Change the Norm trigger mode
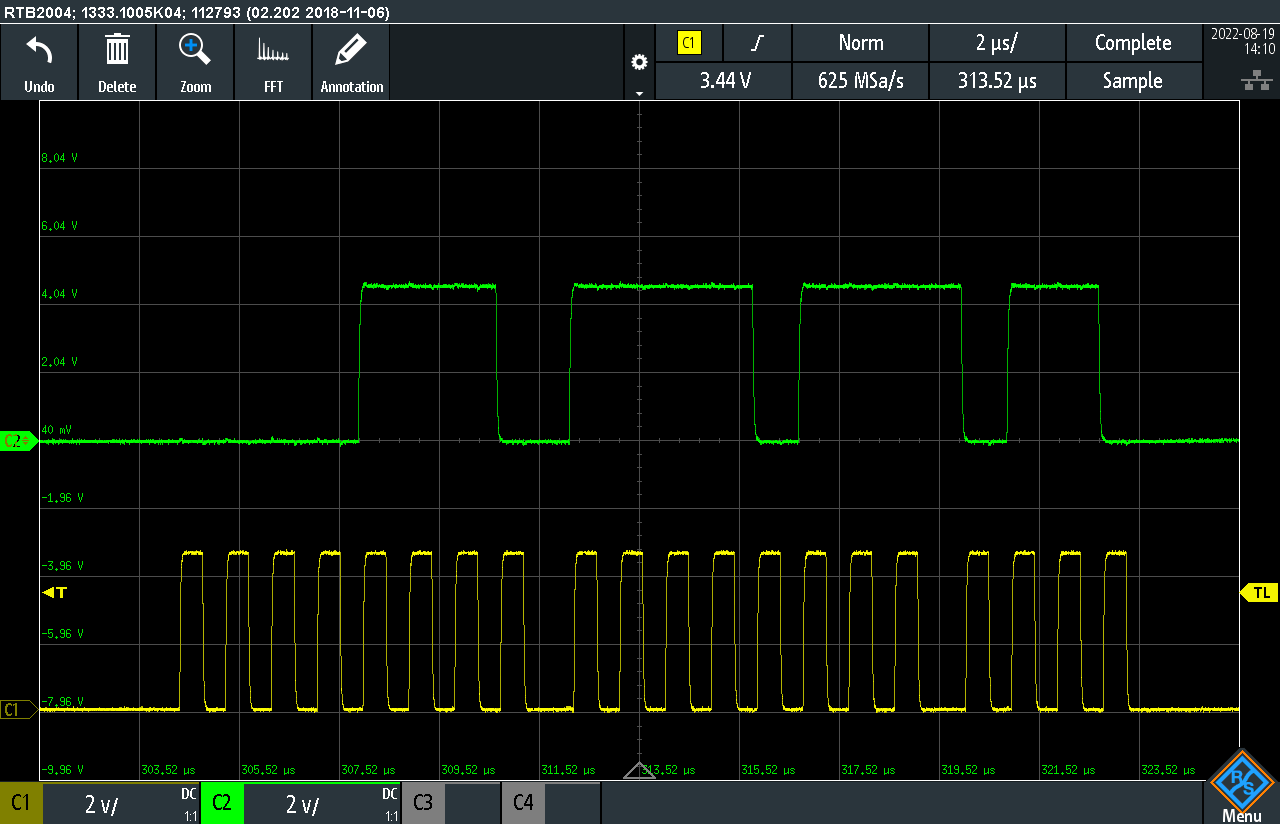This screenshot has width=1280, height=824. 861,43
